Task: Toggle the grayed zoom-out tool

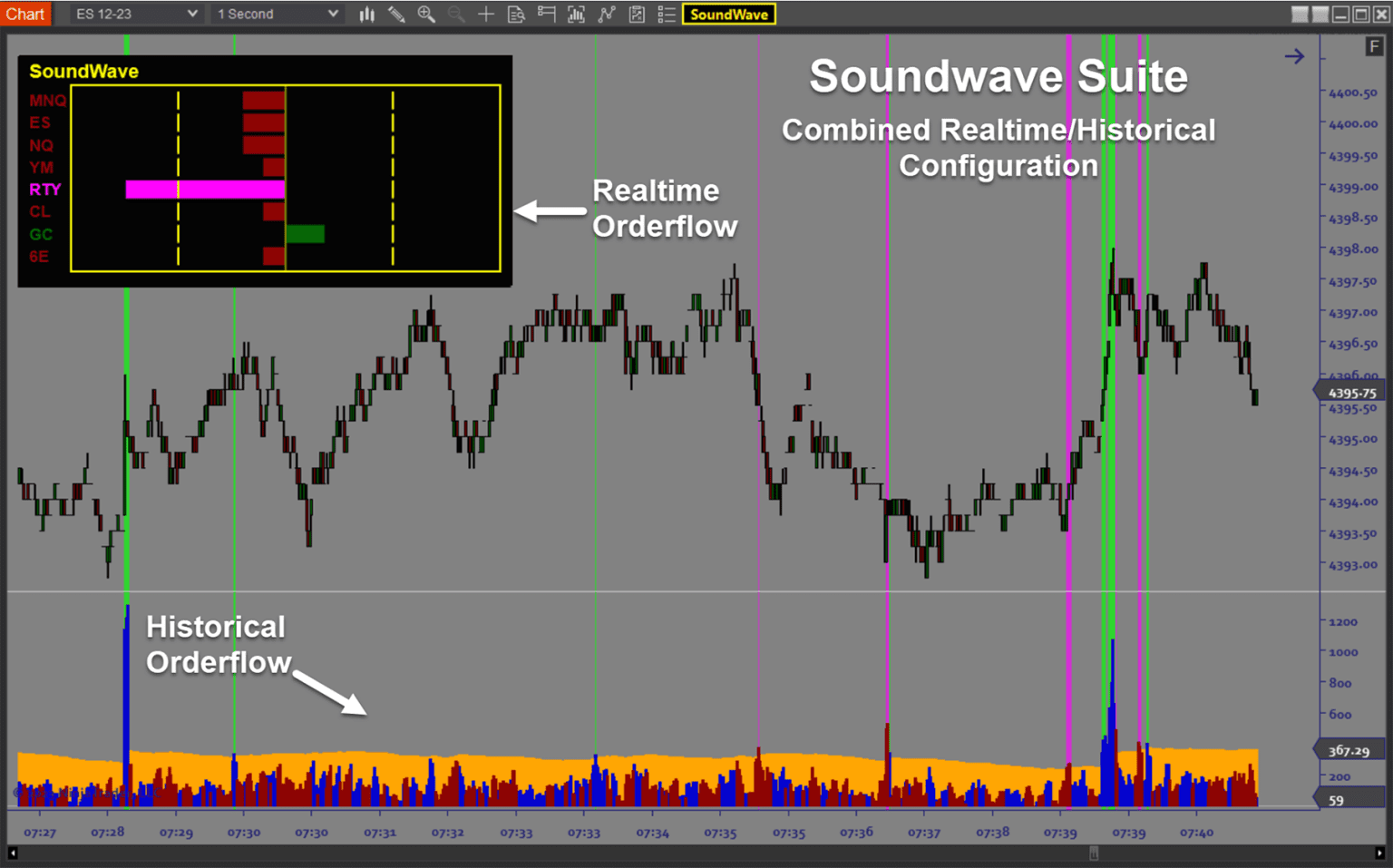Action: 455,14
